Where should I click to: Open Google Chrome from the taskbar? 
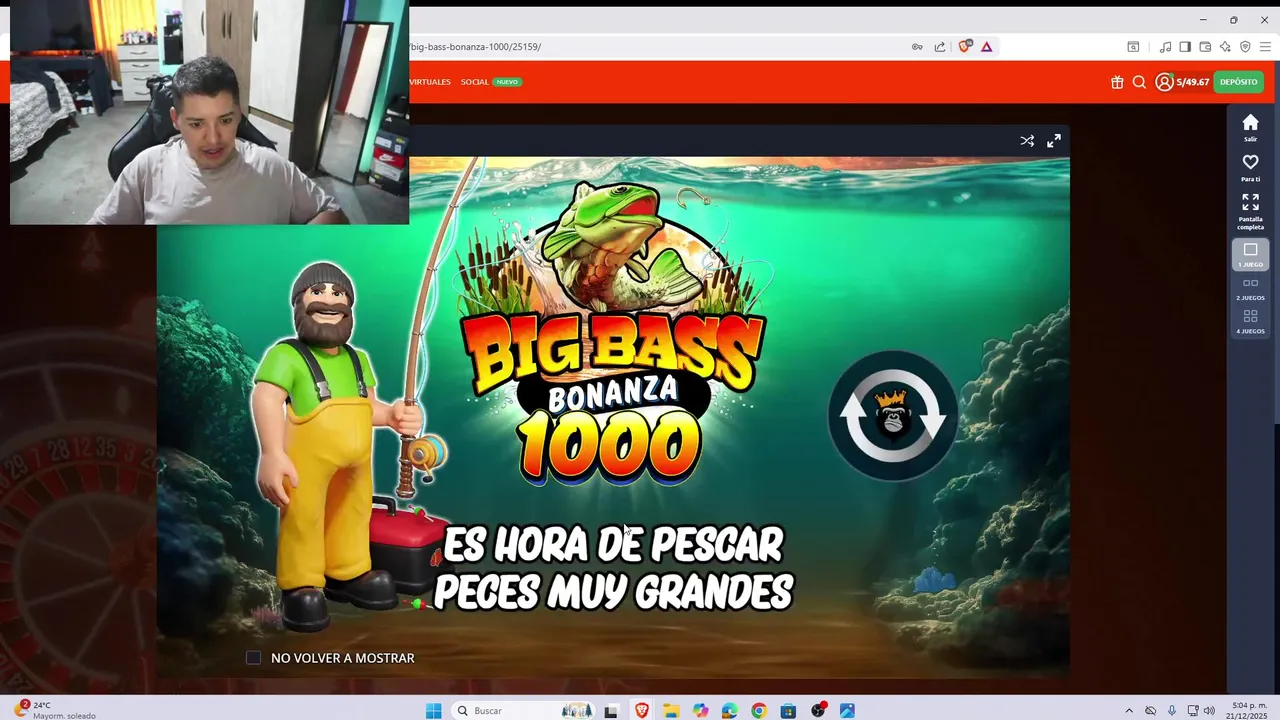(x=759, y=711)
